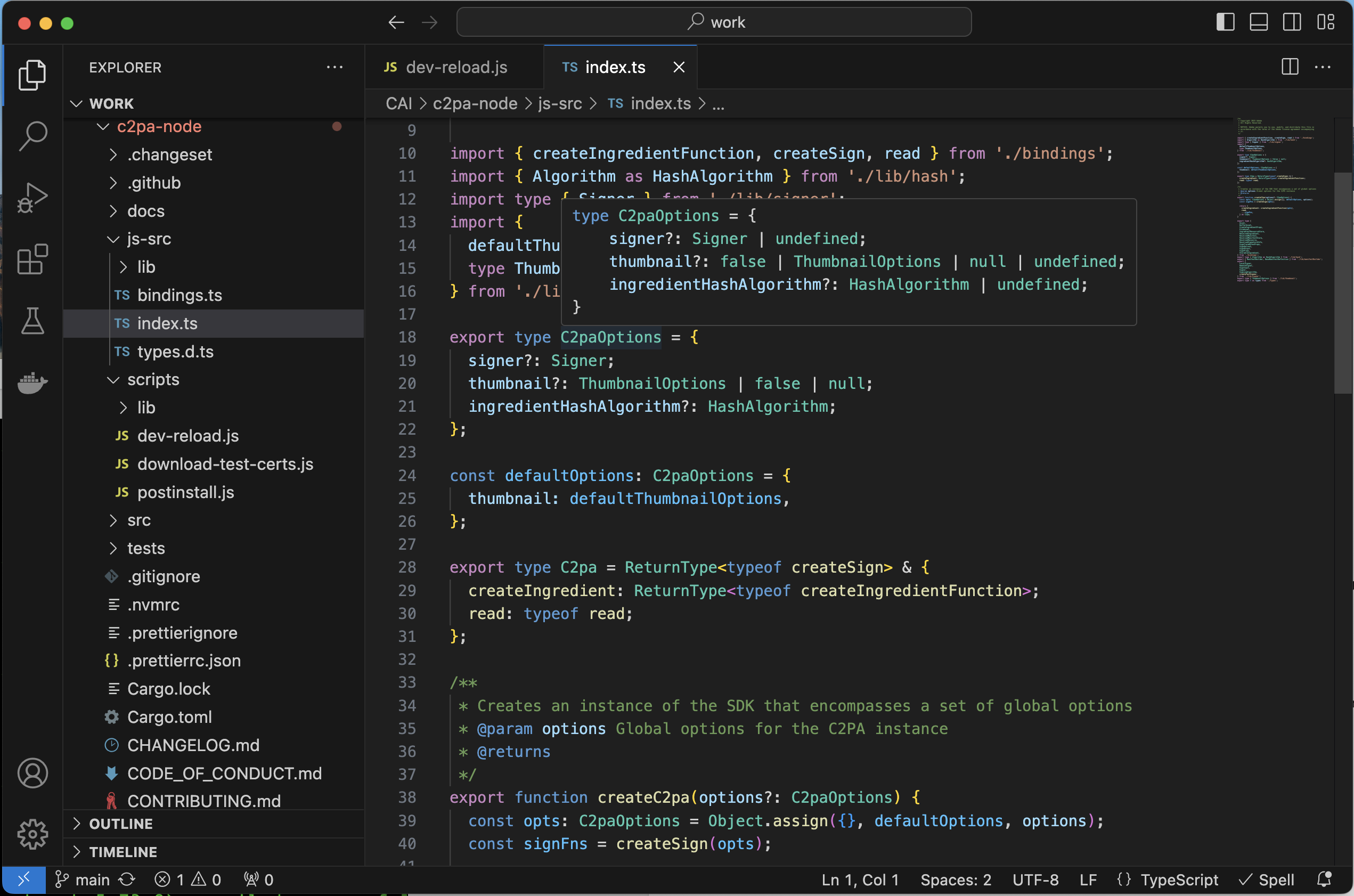The height and width of the screenshot is (896, 1354).
Task: Click c2pa-node in the breadcrumb path
Action: (x=475, y=103)
